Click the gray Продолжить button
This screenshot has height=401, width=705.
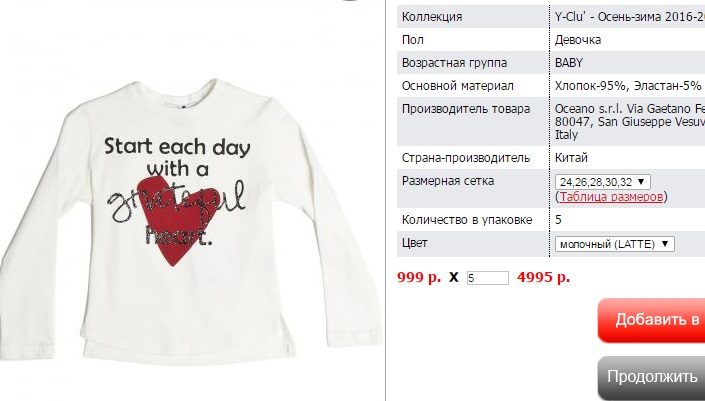[x=651, y=377]
